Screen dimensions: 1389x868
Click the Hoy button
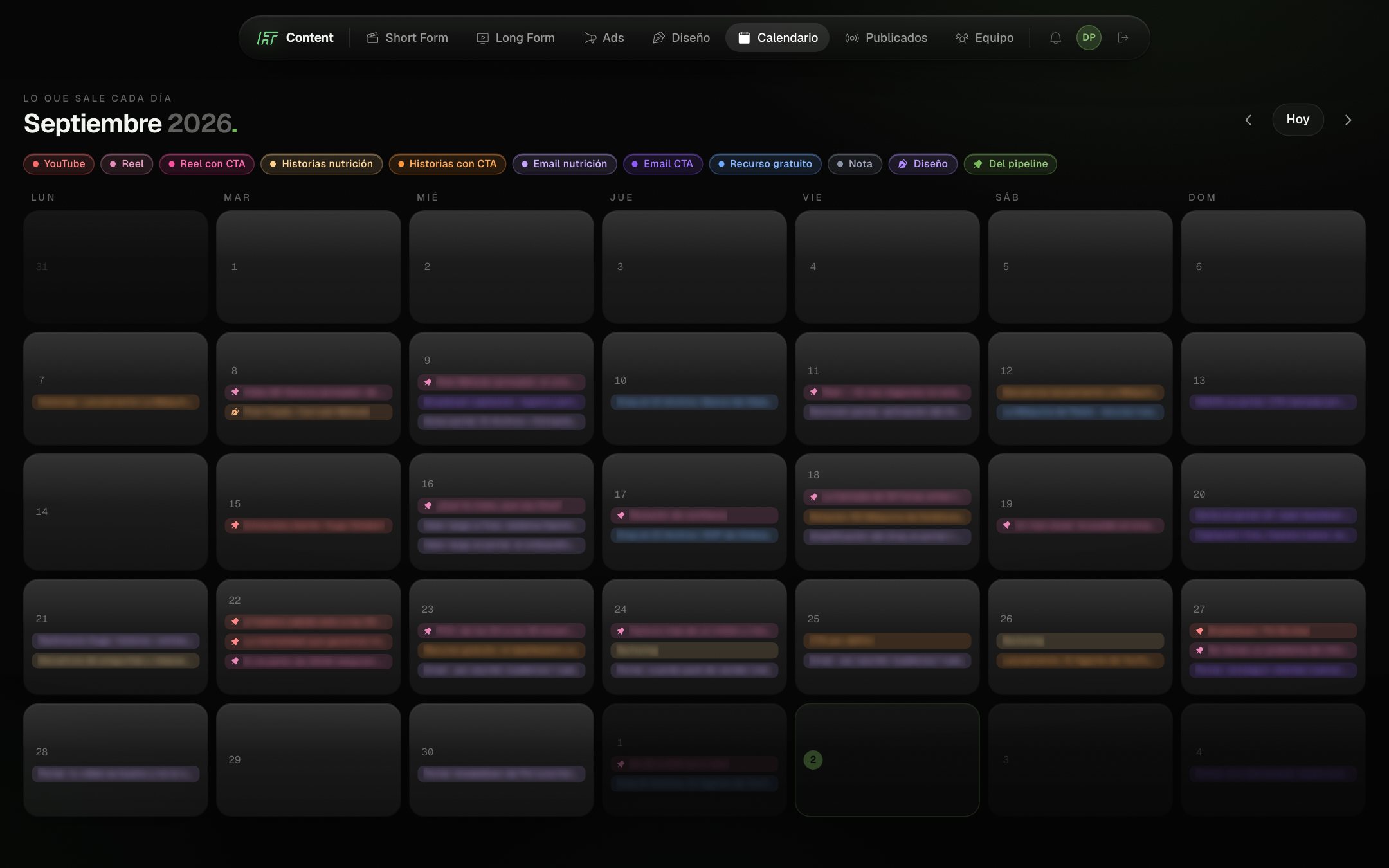tap(1298, 120)
